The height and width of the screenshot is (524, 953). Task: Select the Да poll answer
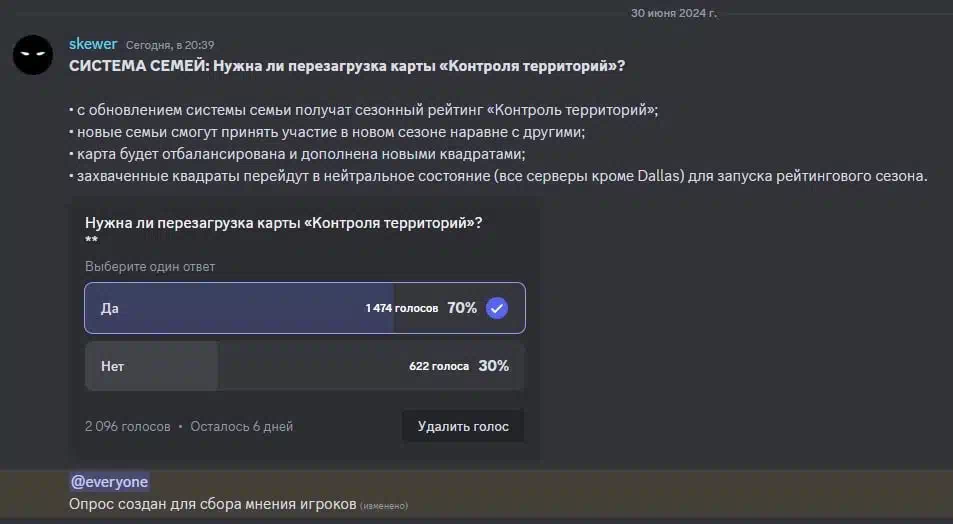(304, 308)
